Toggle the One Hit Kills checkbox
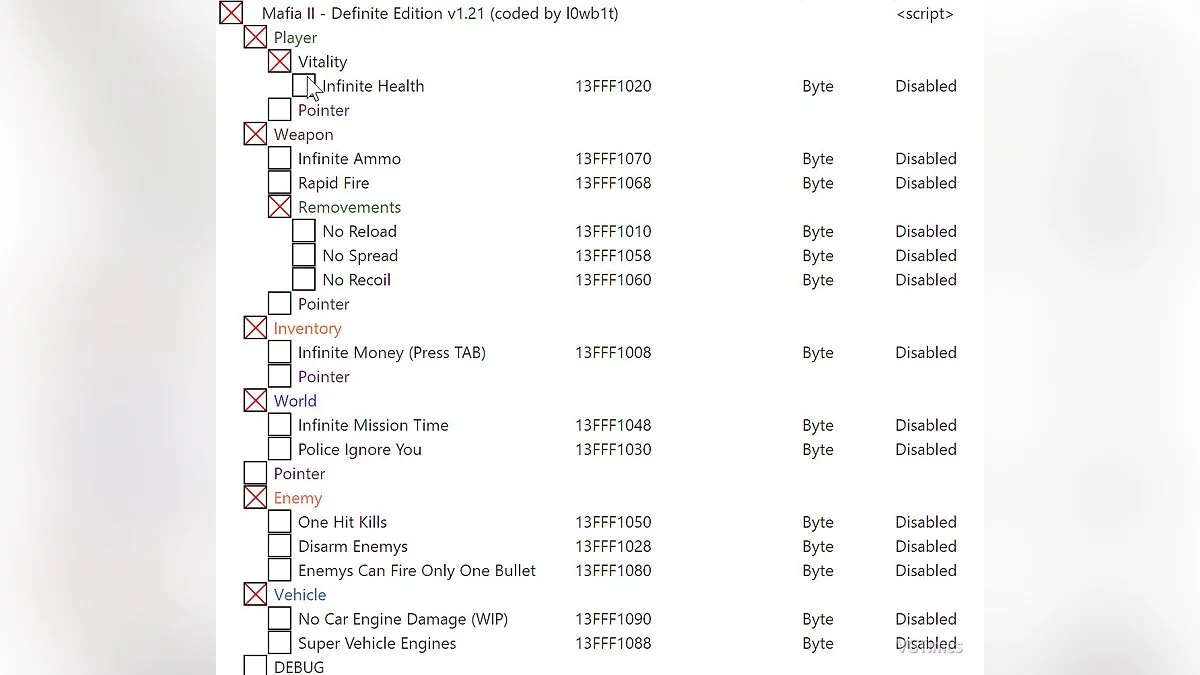1200x675 pixels. click(x=280, y=522)
